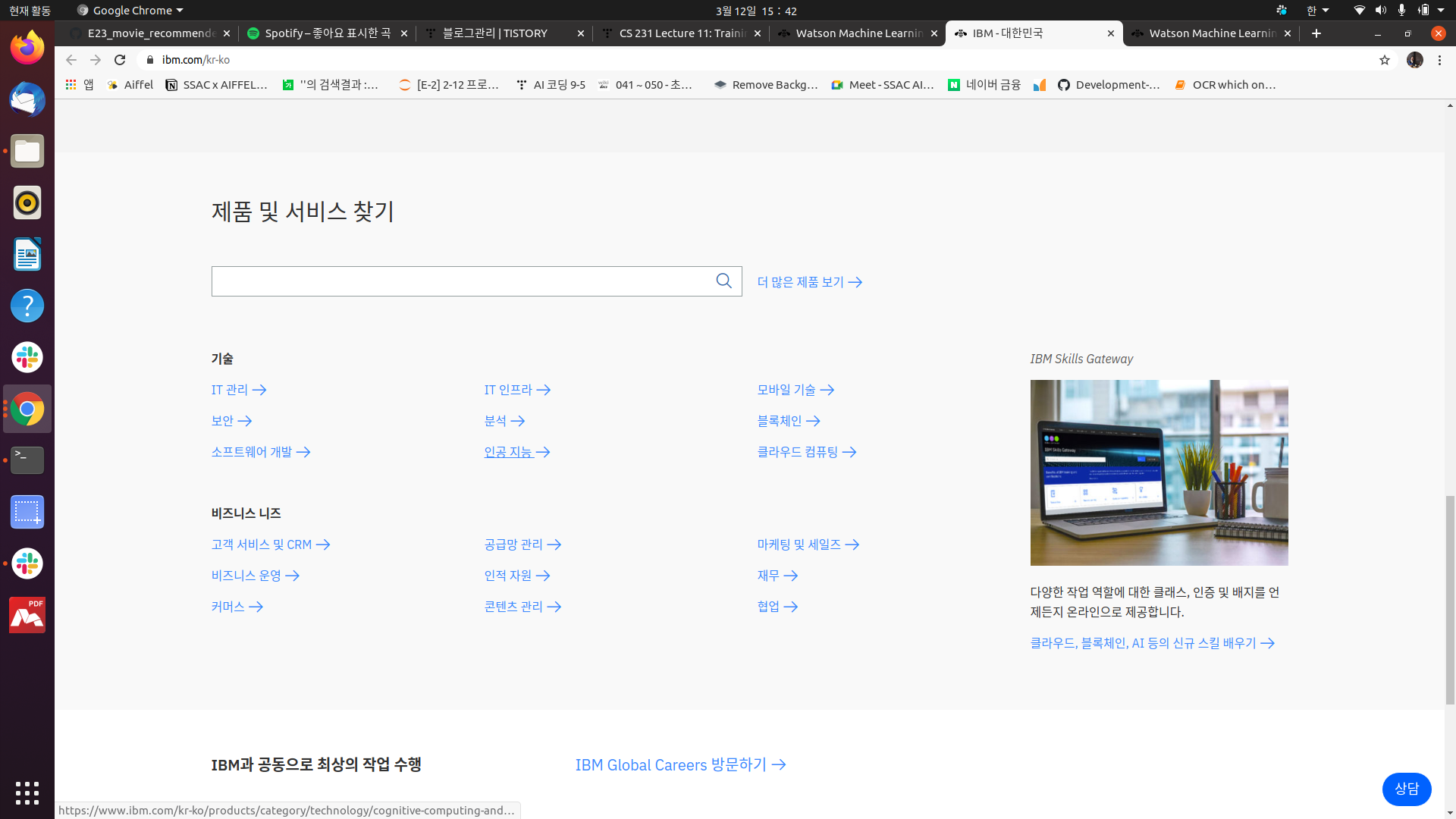Click the search magnifier in product search box

click(724, 281)
